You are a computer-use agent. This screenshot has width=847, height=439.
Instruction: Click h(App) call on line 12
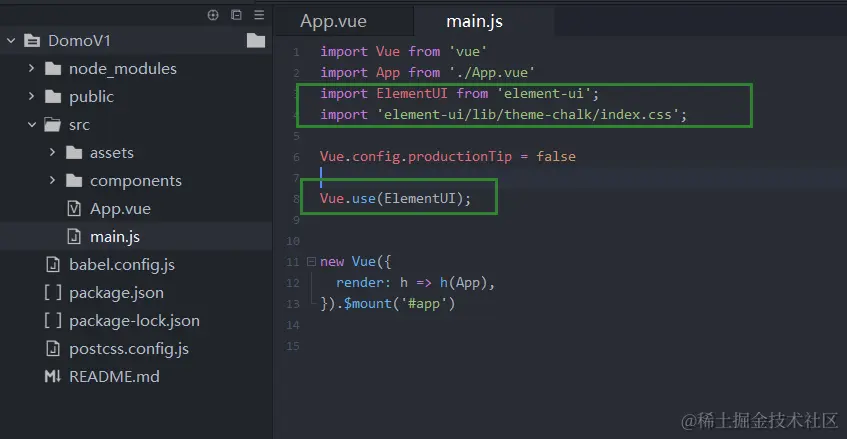pos(463,283)
